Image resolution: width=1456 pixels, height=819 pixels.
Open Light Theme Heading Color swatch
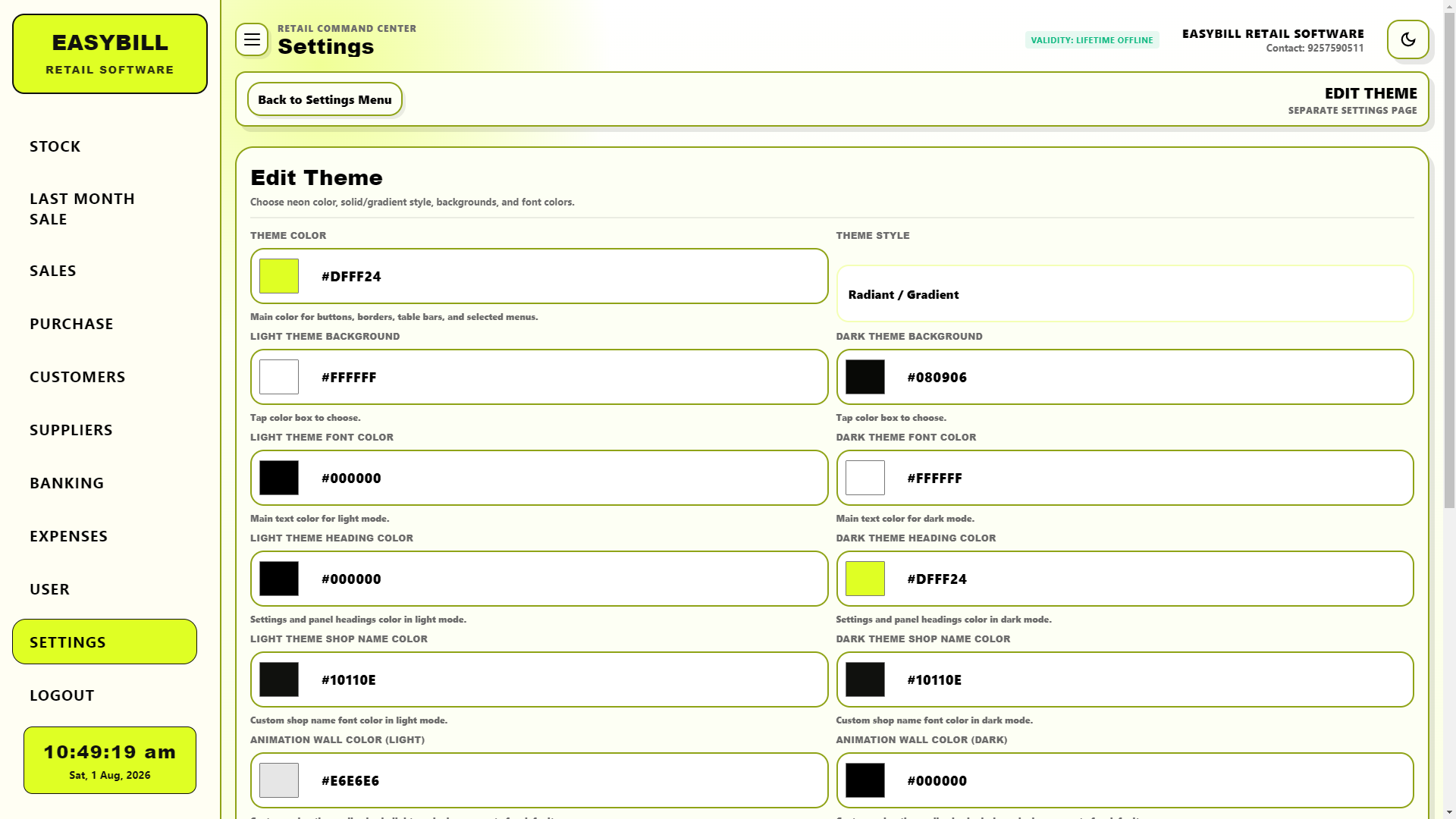pos(279,579)
